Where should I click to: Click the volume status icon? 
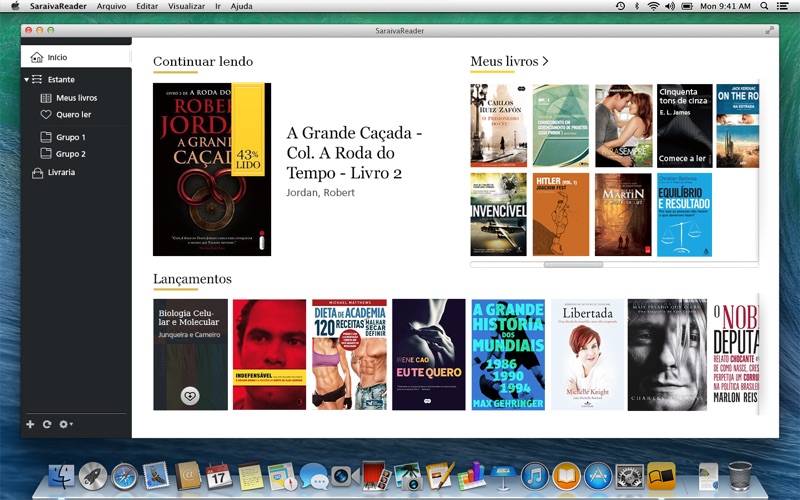[669, 6]
